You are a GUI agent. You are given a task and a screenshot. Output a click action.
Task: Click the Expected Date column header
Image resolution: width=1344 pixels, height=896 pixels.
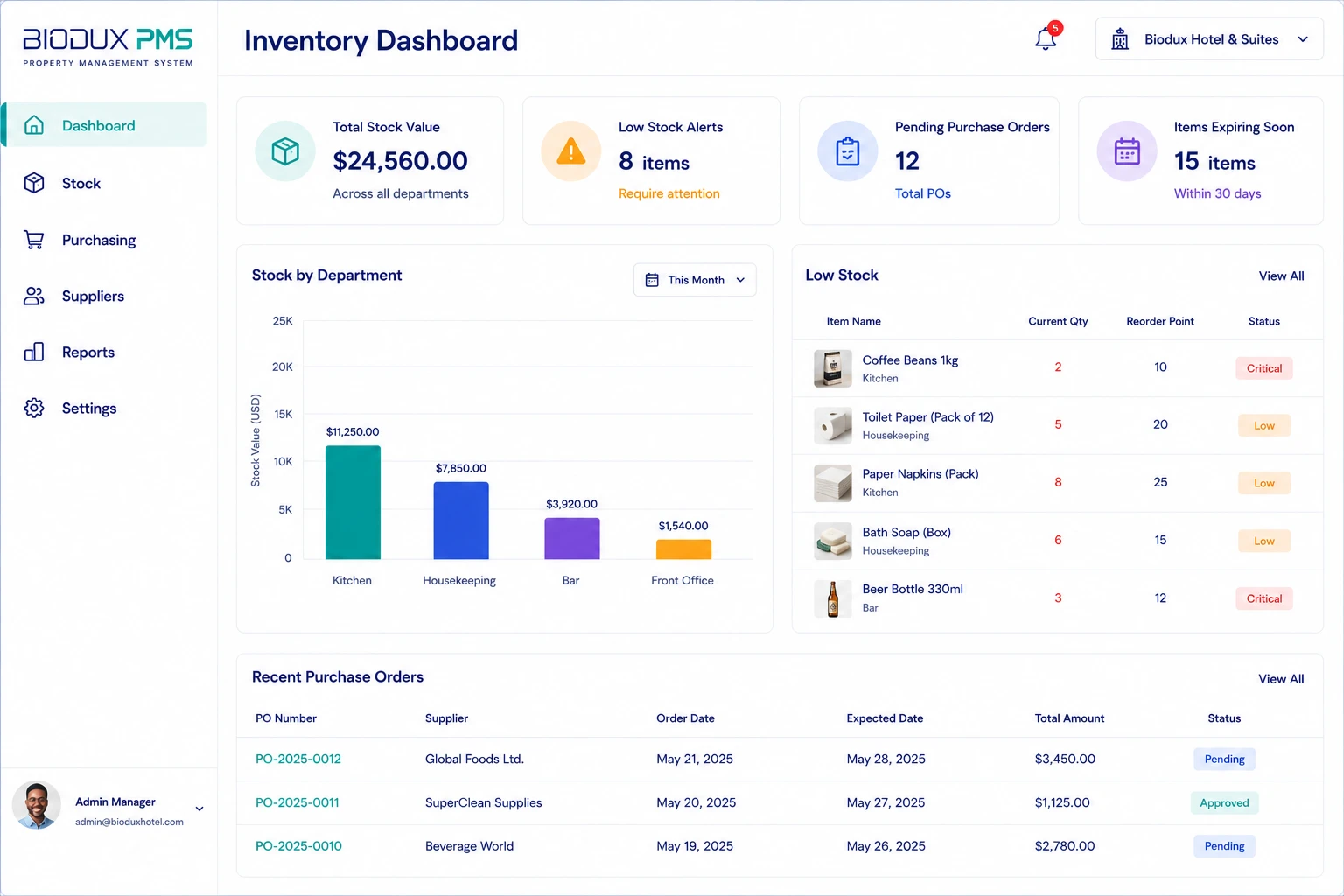point(885,718)
